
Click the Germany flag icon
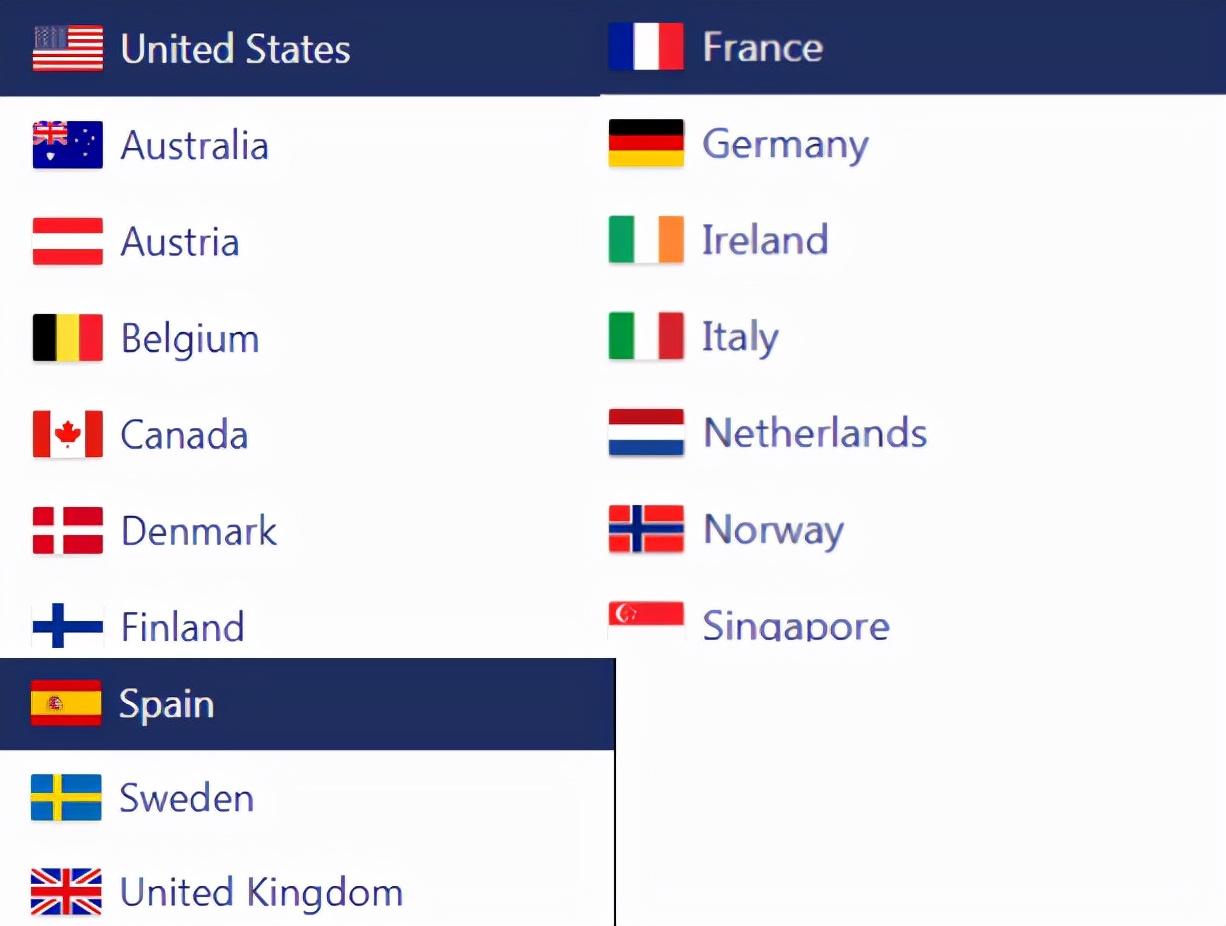pos(646,143)
